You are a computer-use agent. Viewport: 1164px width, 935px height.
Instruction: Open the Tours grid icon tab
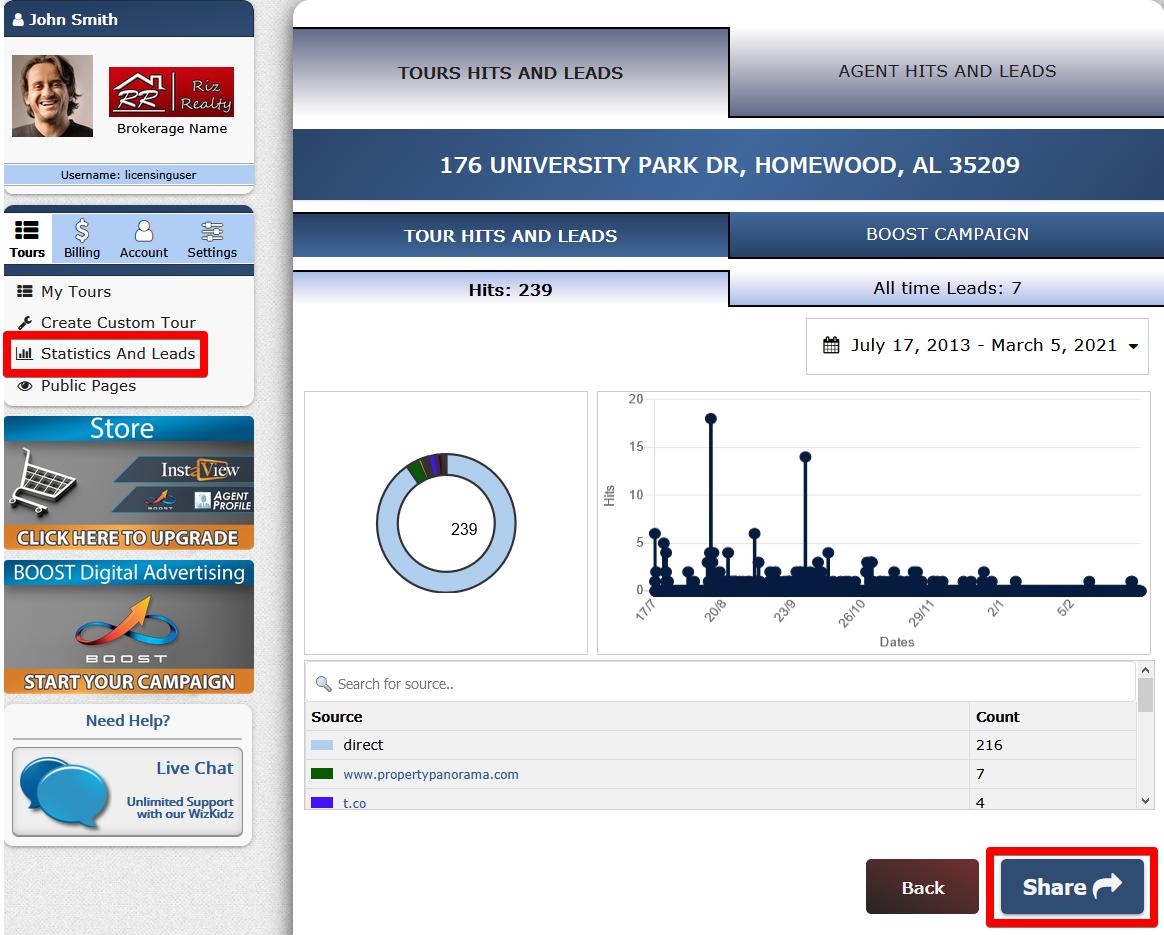tap(27, 240)
